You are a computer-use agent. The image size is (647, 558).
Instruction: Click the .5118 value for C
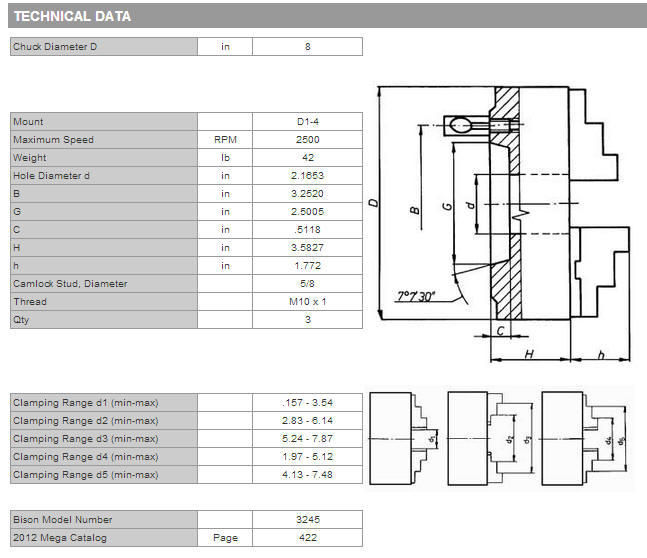pyautogui.click(x=307, y=229)
